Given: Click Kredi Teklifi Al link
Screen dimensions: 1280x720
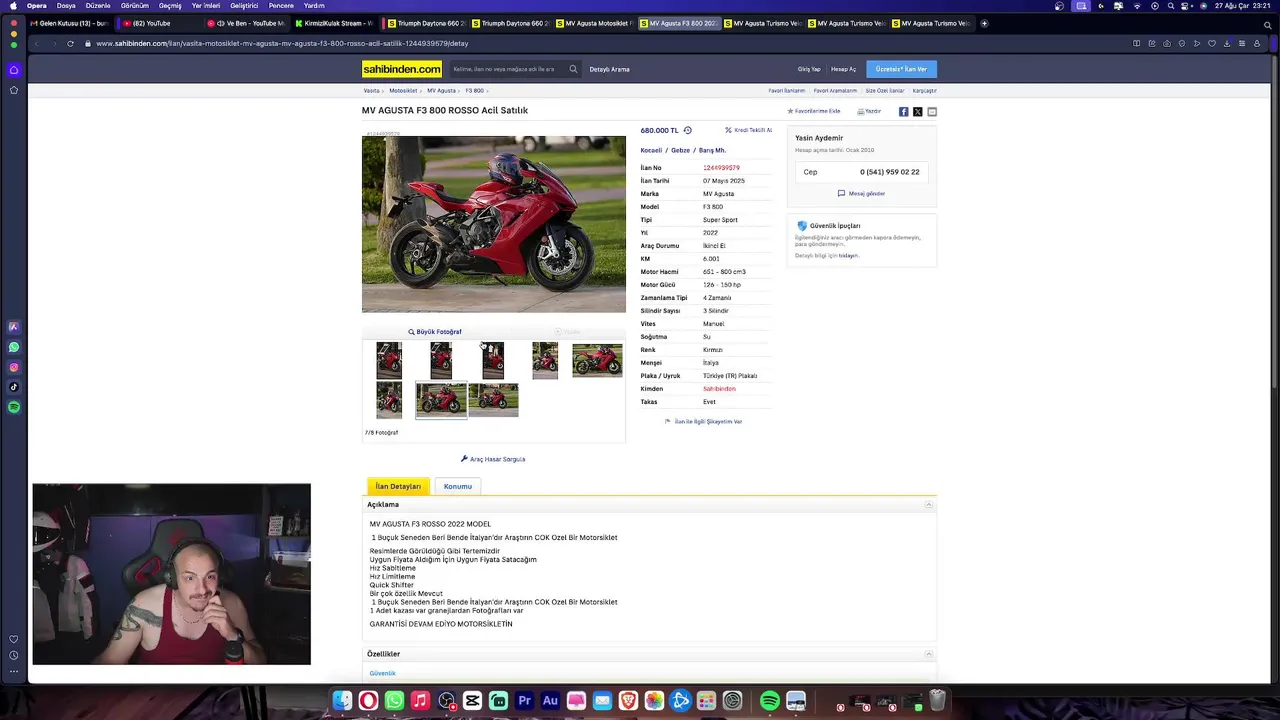Looking at the screenshot, I should point(749,130).
